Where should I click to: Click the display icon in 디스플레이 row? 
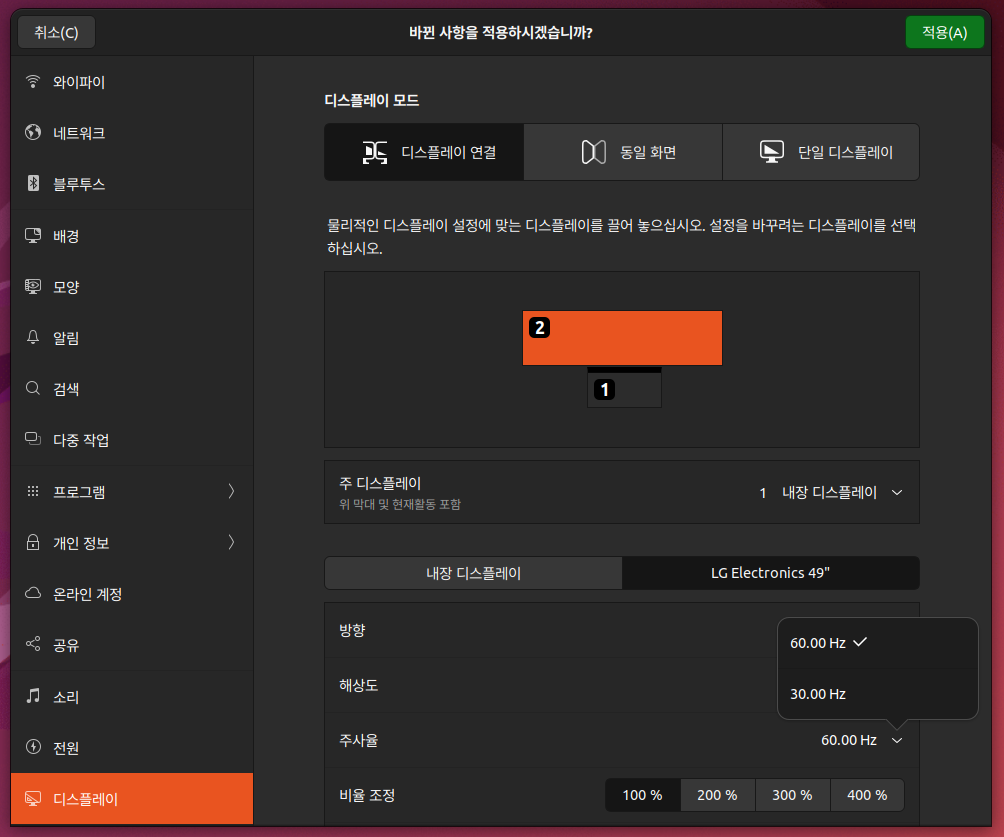pos(33,799)
